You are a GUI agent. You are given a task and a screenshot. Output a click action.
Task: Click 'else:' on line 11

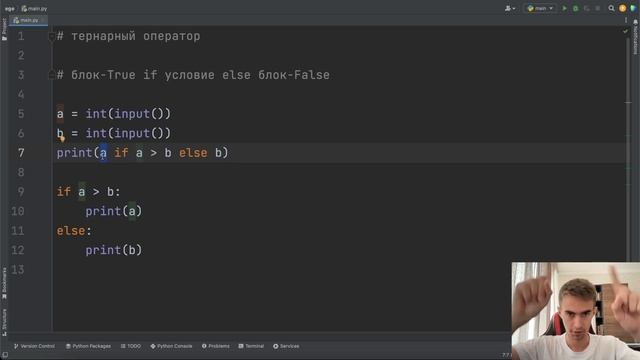click(x=74, y=231)
